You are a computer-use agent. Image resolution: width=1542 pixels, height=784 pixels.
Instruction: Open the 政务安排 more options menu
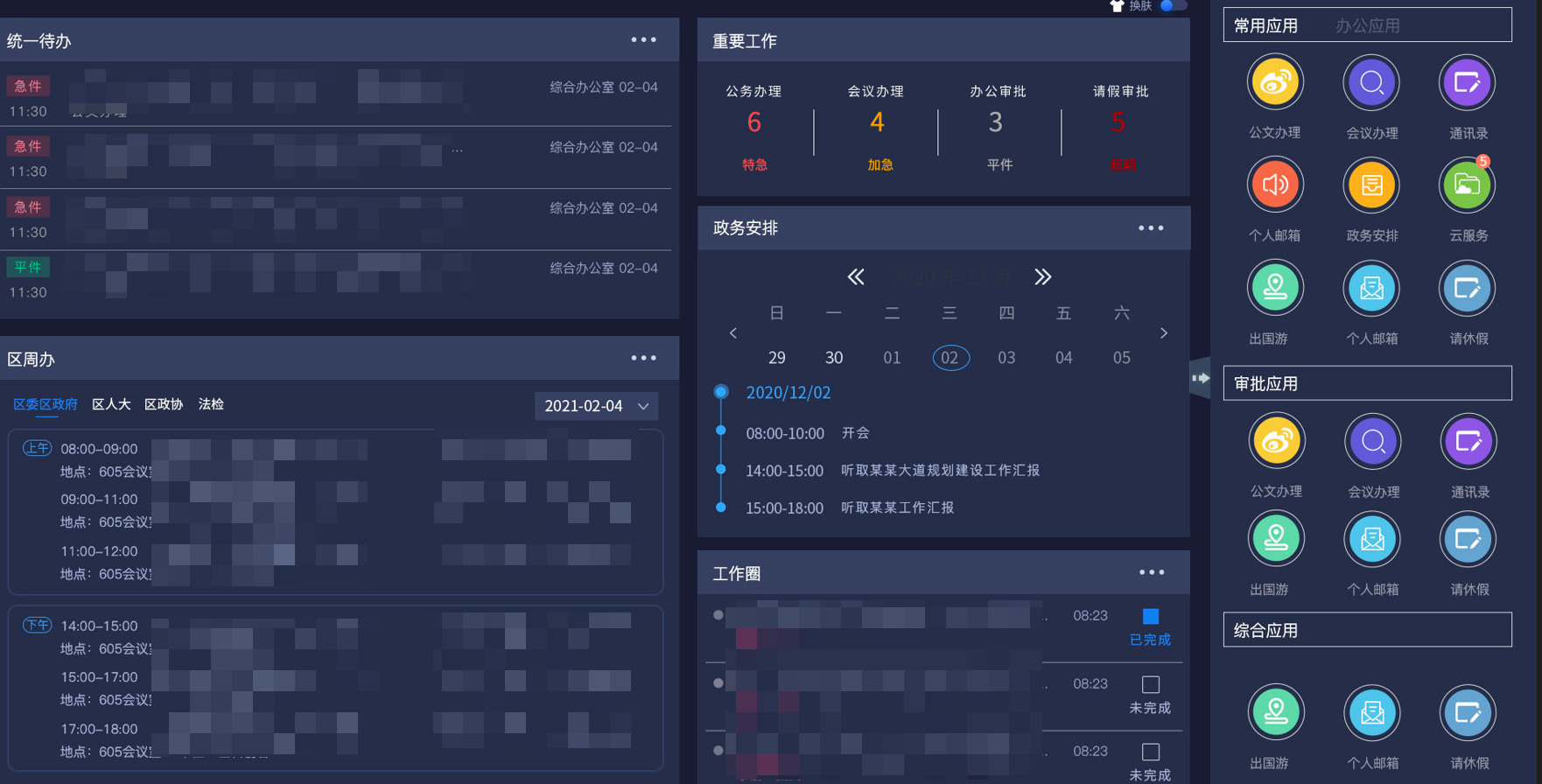click(1151, 227)
